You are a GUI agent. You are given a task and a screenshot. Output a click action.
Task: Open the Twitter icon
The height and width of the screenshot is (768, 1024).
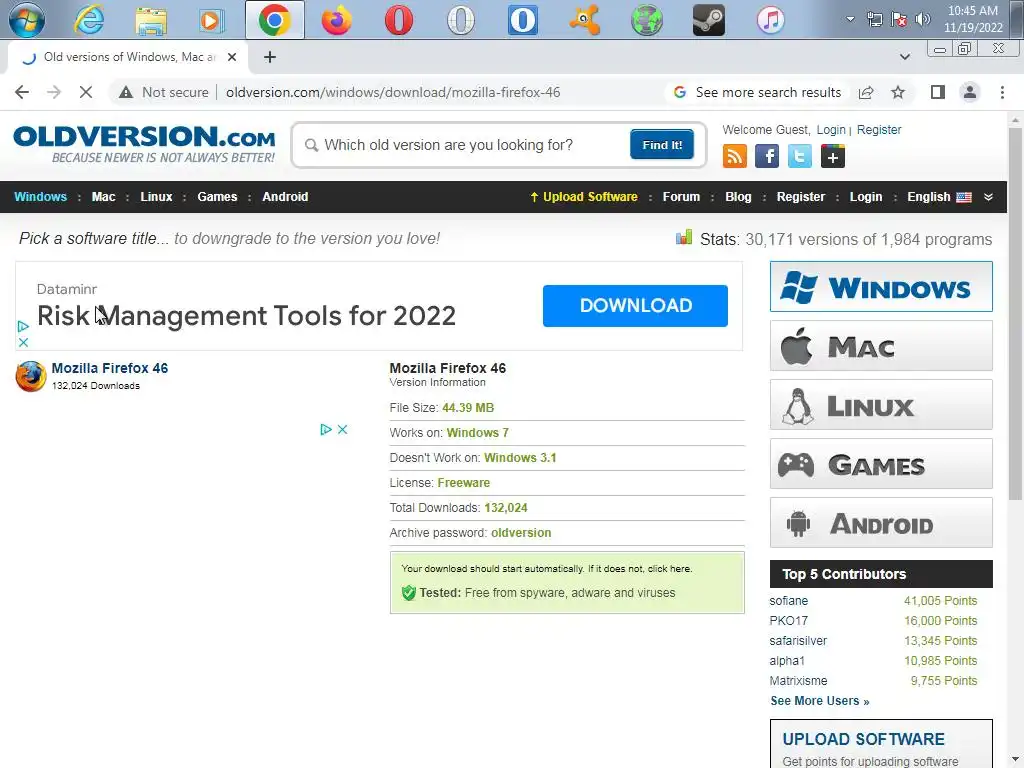click(799, 156)
